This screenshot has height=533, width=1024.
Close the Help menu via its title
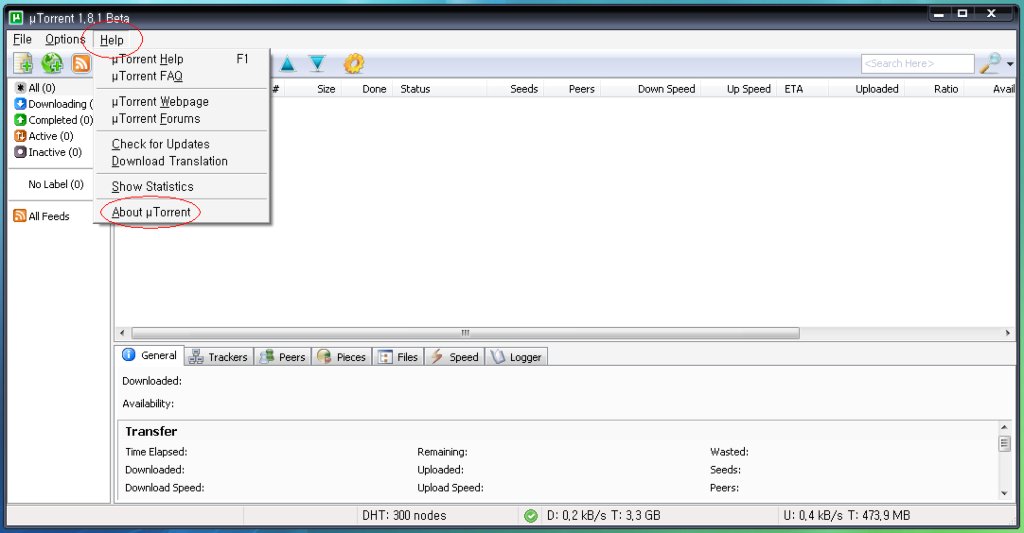coord(112,40)
